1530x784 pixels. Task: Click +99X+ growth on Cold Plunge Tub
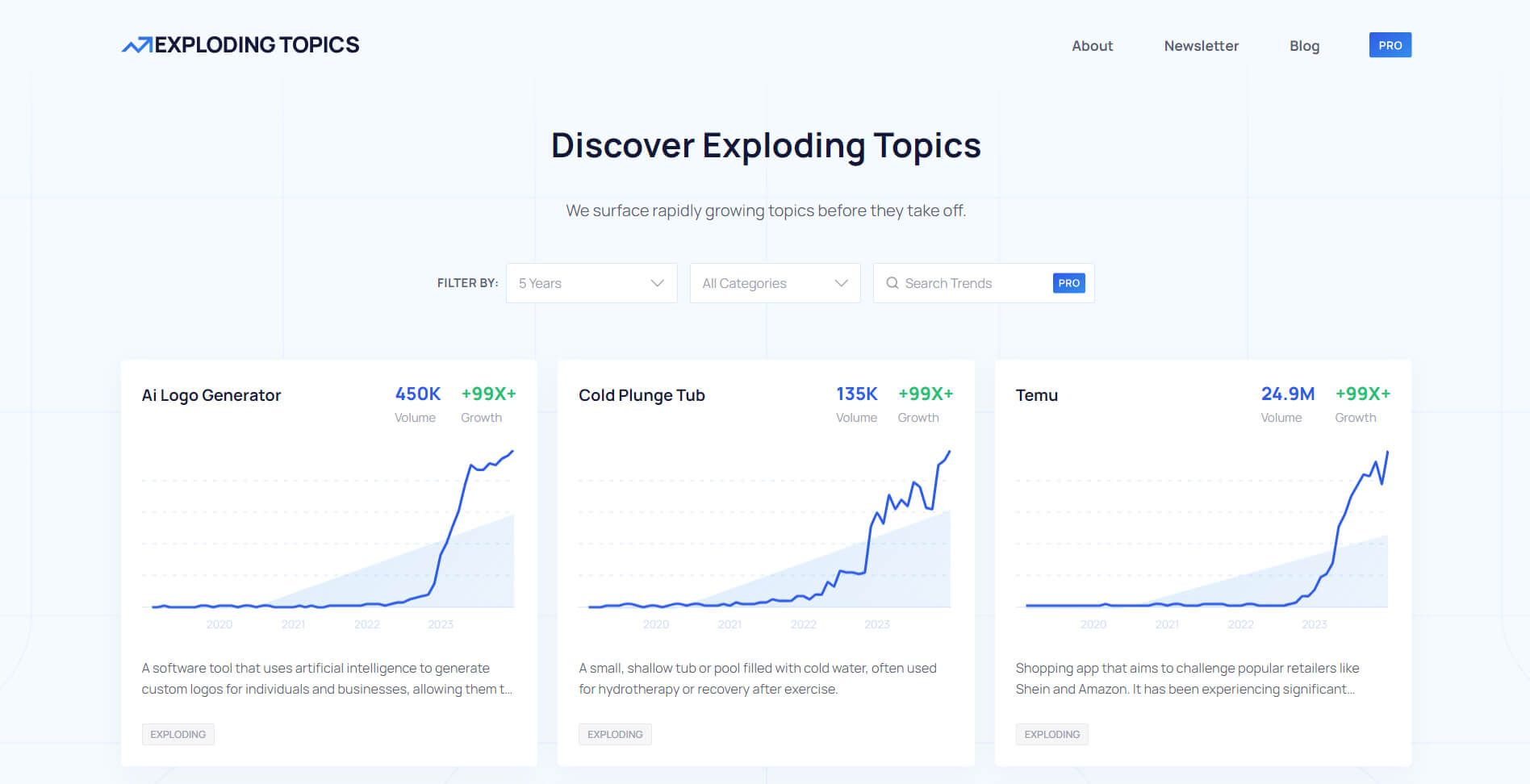coord(926,394)
